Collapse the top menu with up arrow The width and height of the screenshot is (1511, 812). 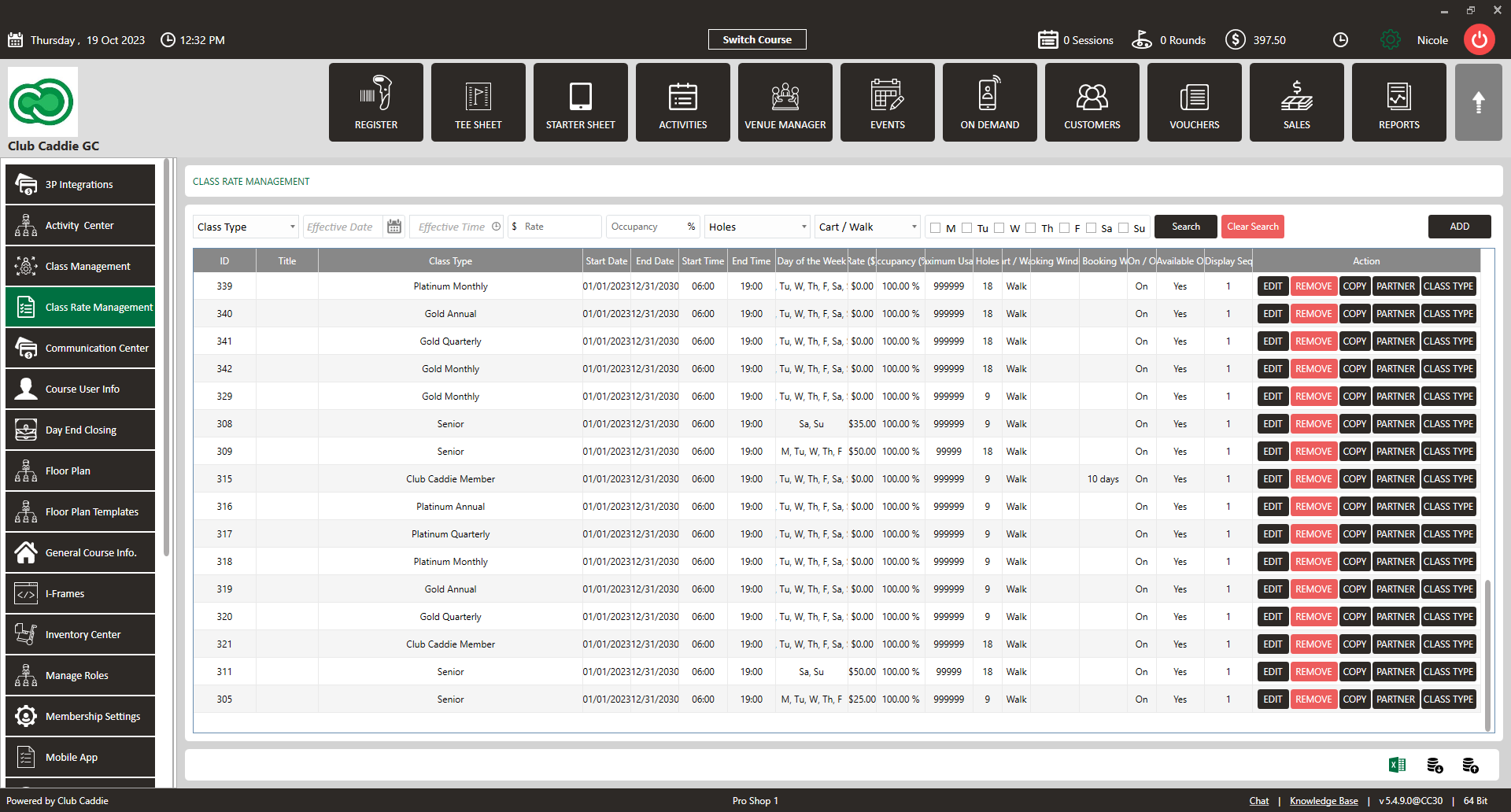(x=1478, y=102)
